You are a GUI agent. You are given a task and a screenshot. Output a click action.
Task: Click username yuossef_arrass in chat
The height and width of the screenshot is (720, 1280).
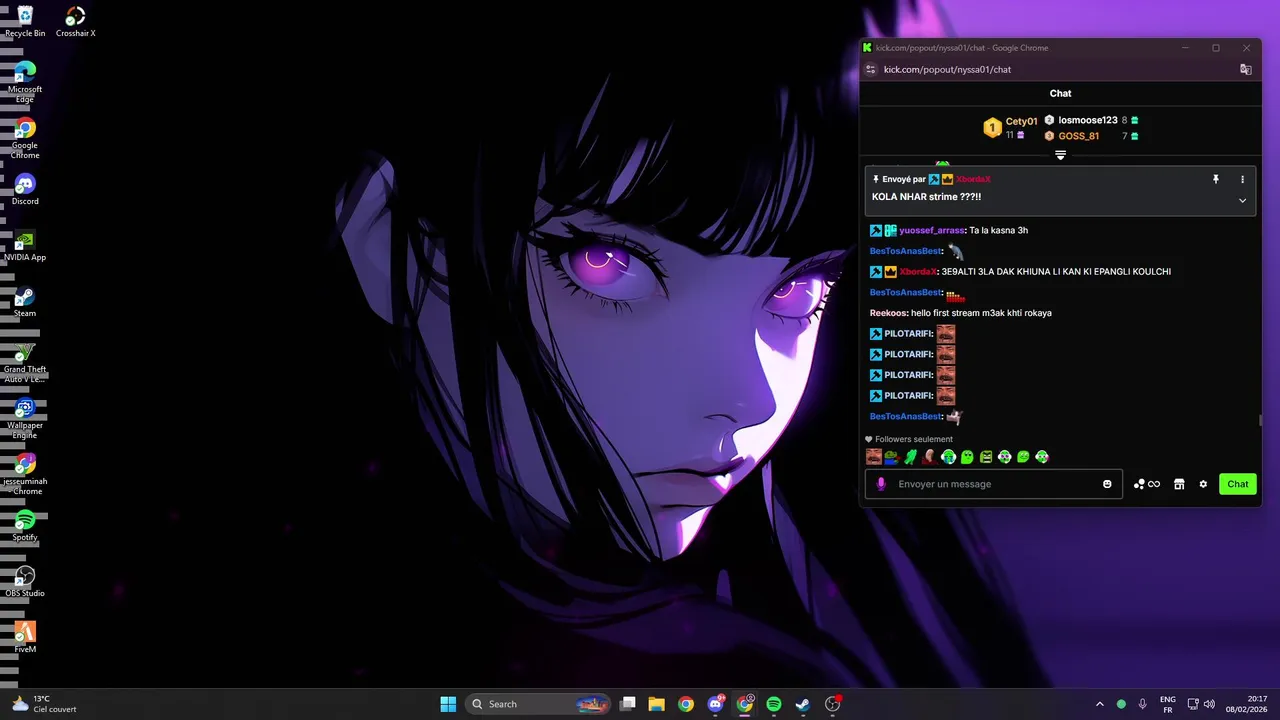coord(932,230)
